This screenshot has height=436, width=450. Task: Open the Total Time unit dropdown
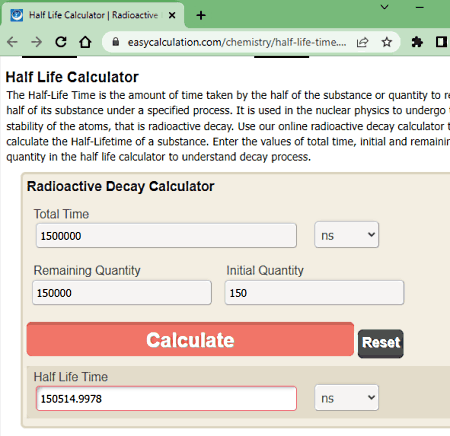[x=347, y=235]
